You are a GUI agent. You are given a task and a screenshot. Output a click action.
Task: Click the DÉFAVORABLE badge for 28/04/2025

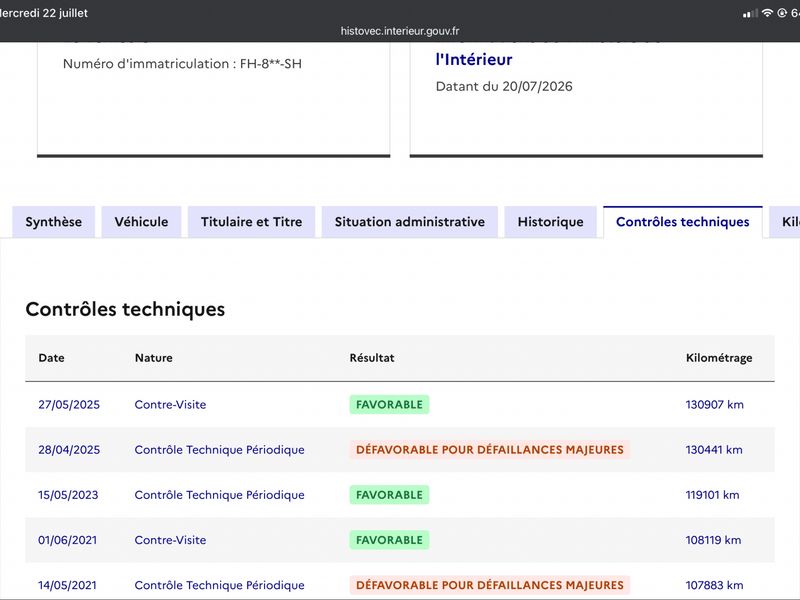(490, 449)
